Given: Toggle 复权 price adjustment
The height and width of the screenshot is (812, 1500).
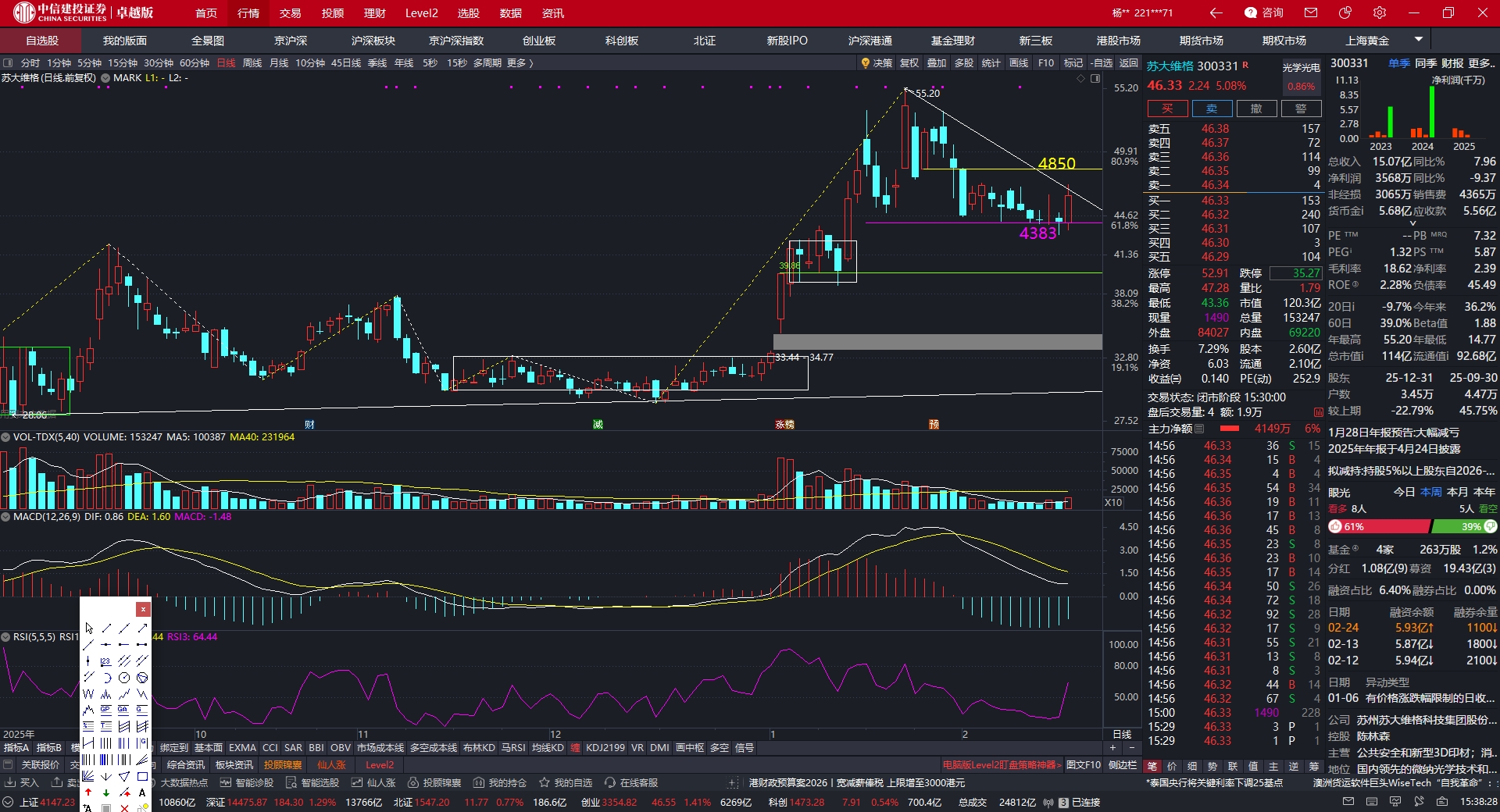Looking at the screenshot, I should pos(909,63).
